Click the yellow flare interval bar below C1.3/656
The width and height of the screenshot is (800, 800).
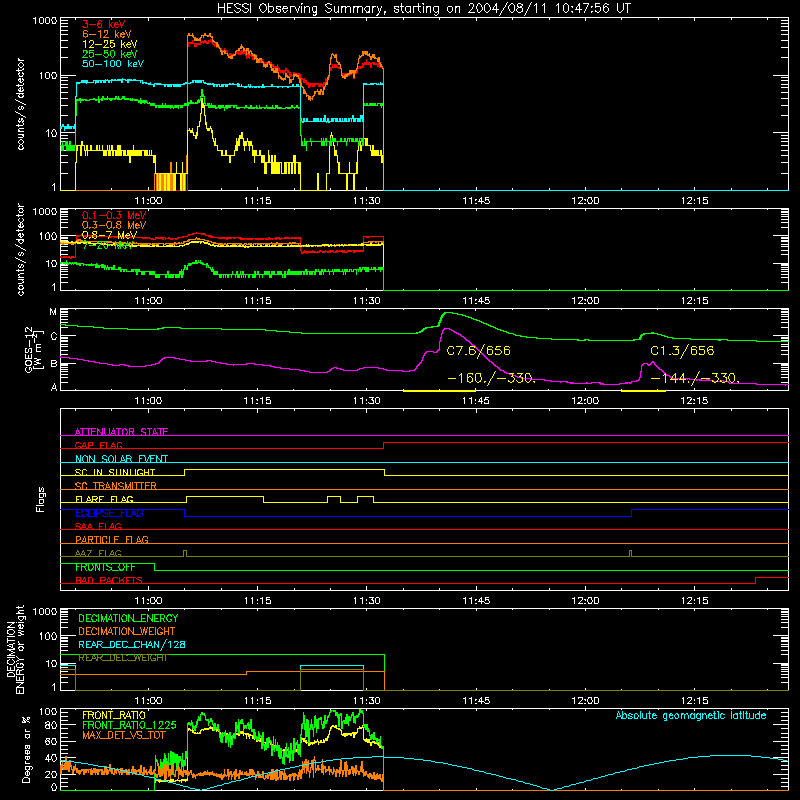click(643, 391)
